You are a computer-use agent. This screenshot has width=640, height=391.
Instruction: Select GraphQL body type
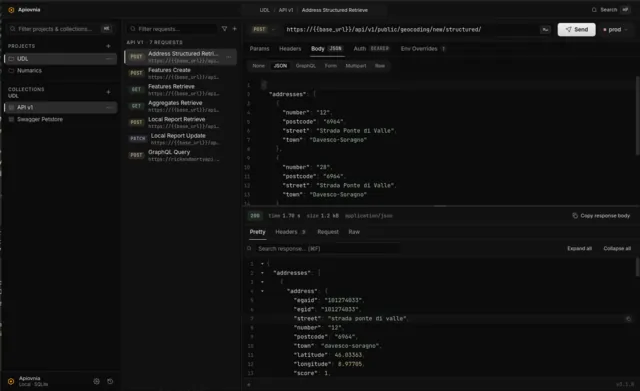306,66
